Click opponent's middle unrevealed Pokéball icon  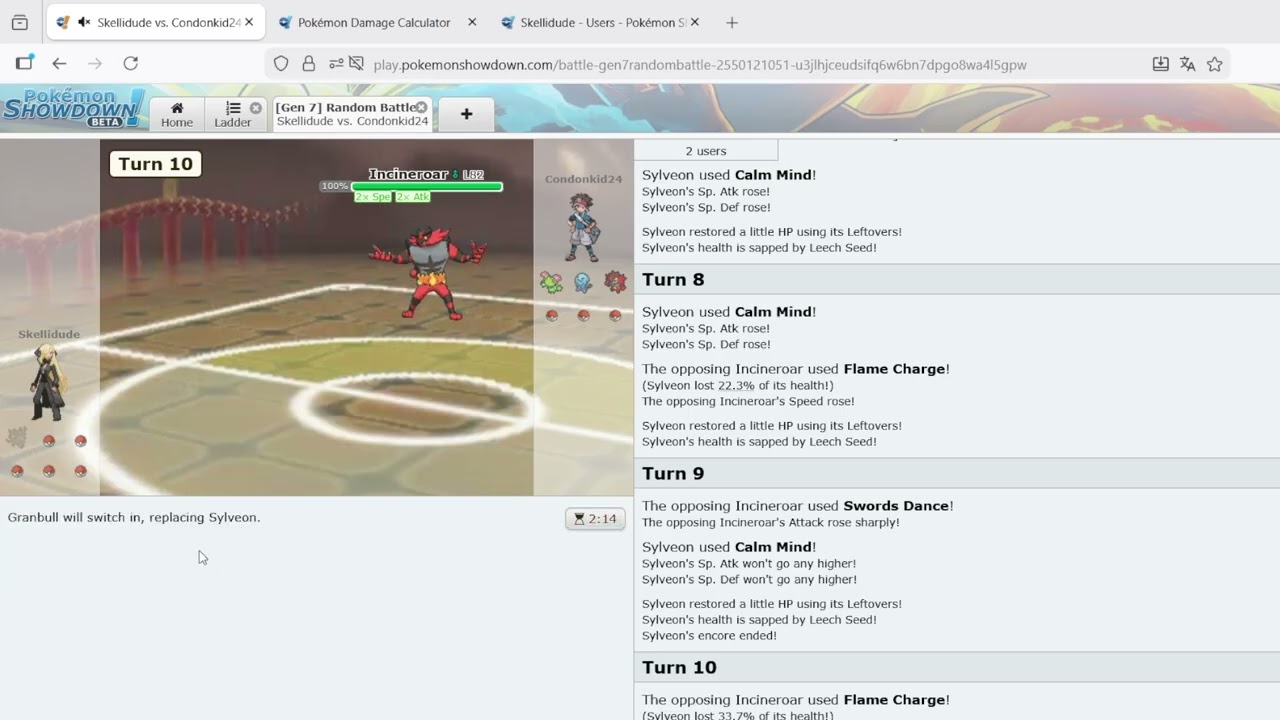[x=583, y=316]
